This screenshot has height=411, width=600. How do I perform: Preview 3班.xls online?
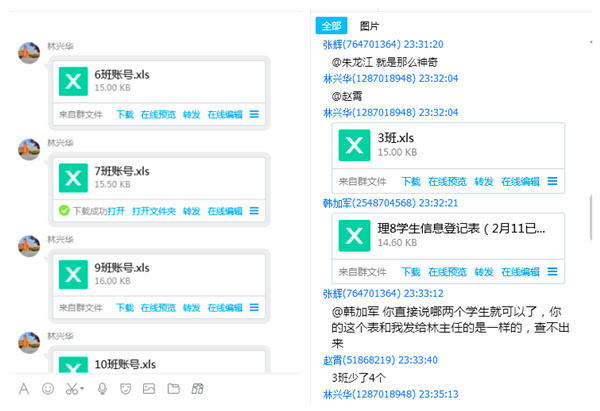447,181
